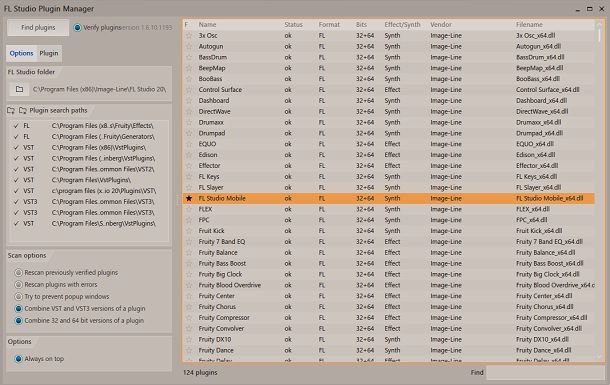Click the Find plugins button

click(x=38, y=28)
